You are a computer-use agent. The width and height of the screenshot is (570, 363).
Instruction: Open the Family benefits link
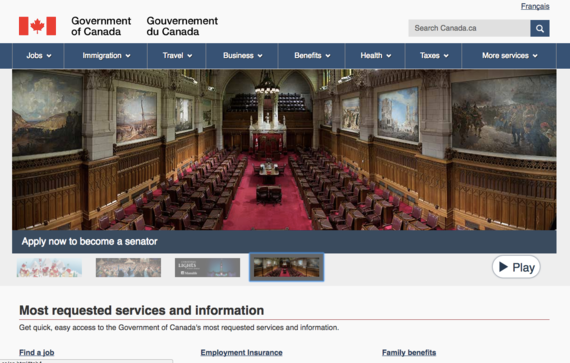[x=409, y=352]
